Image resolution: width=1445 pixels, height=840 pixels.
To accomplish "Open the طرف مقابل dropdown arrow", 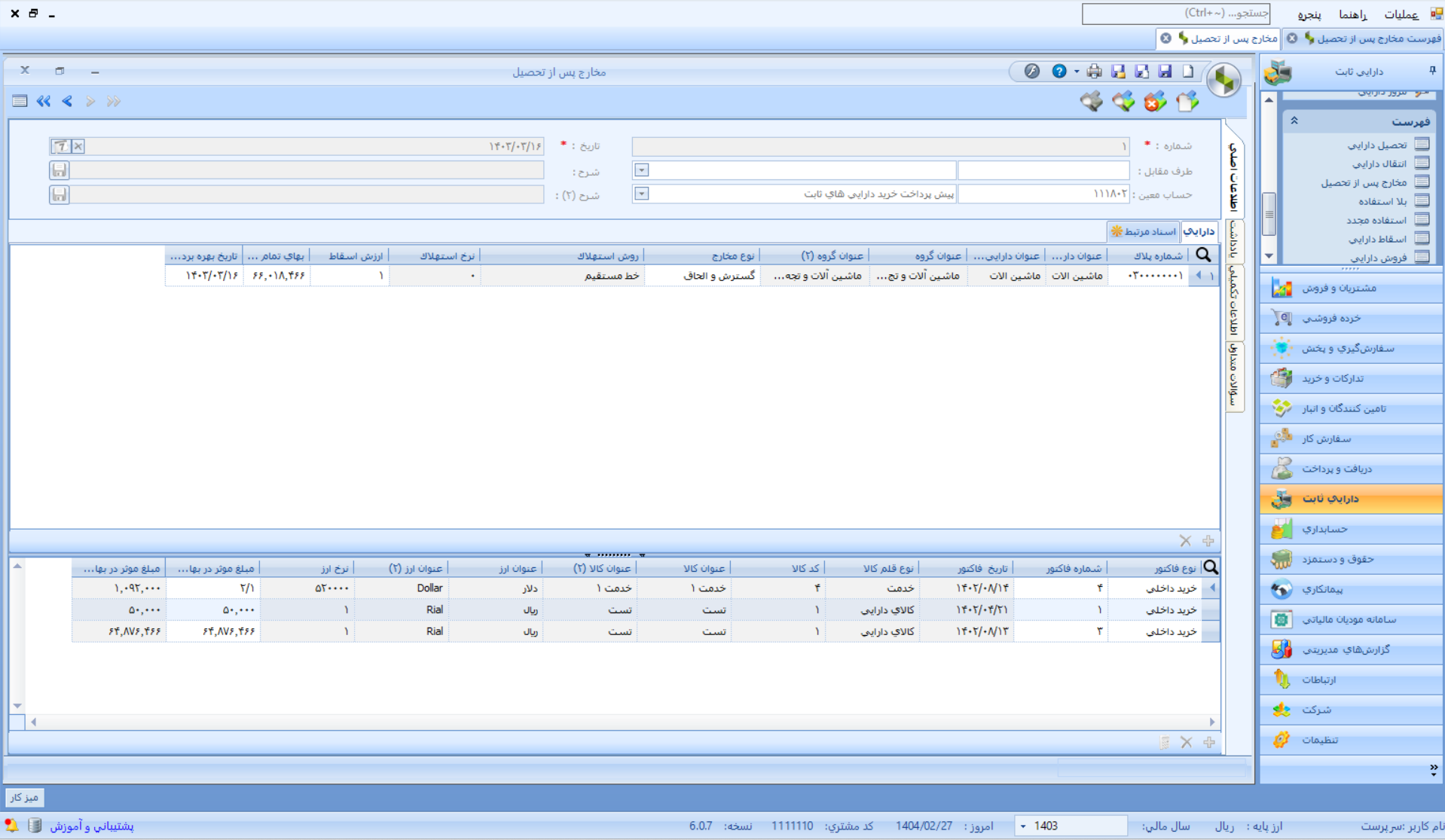I will click(x=641, y=170).
